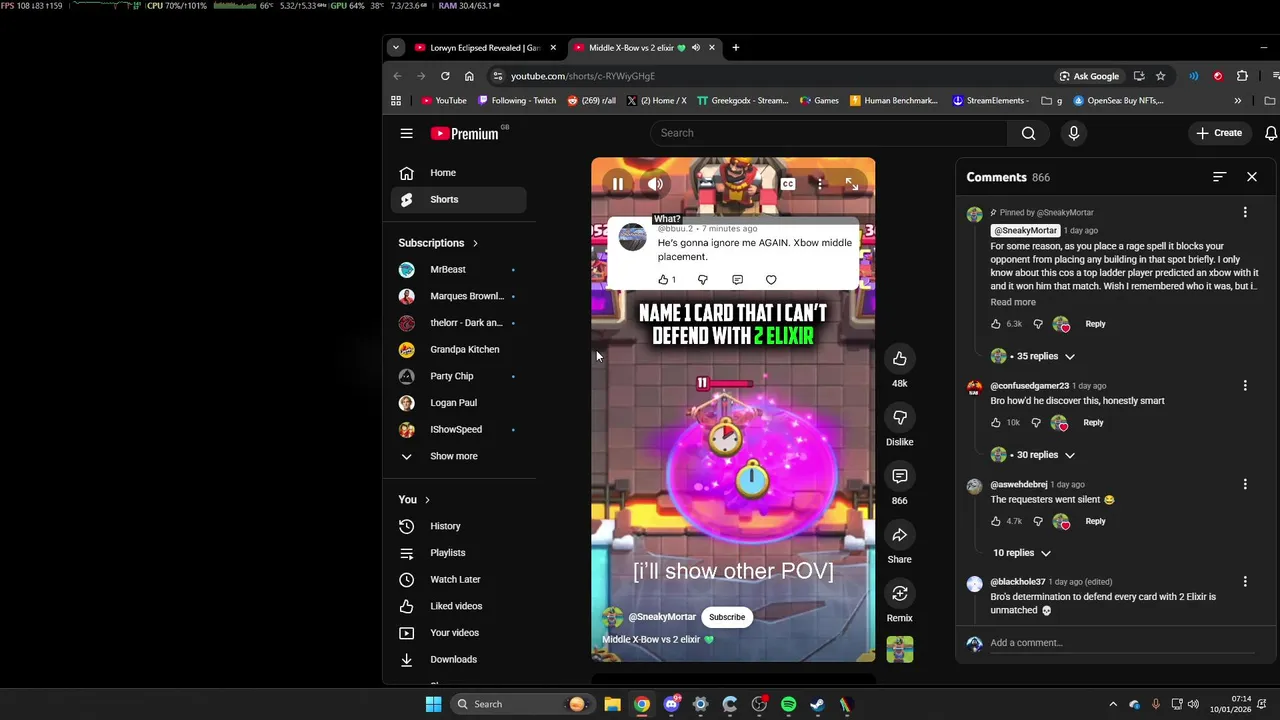This screenshot has height=720, width=1280.
Task: Dislike the Short
Action: pyautogui.click(x=899, y=418)
